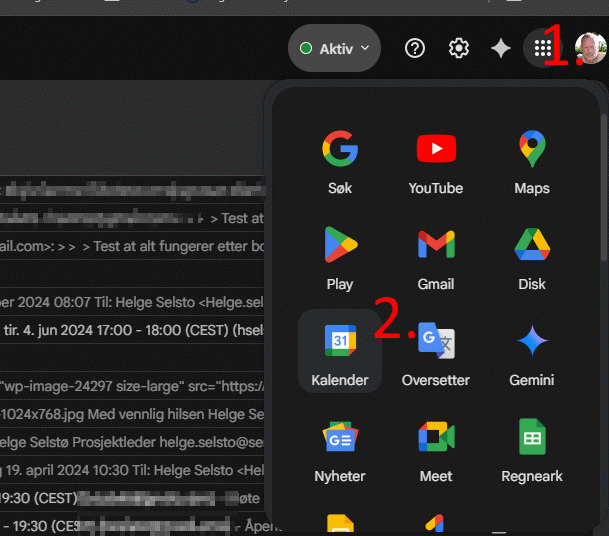This screenshot has height=536, width=609.
Task: Open YouTube from apps menu
Action: 436,162
